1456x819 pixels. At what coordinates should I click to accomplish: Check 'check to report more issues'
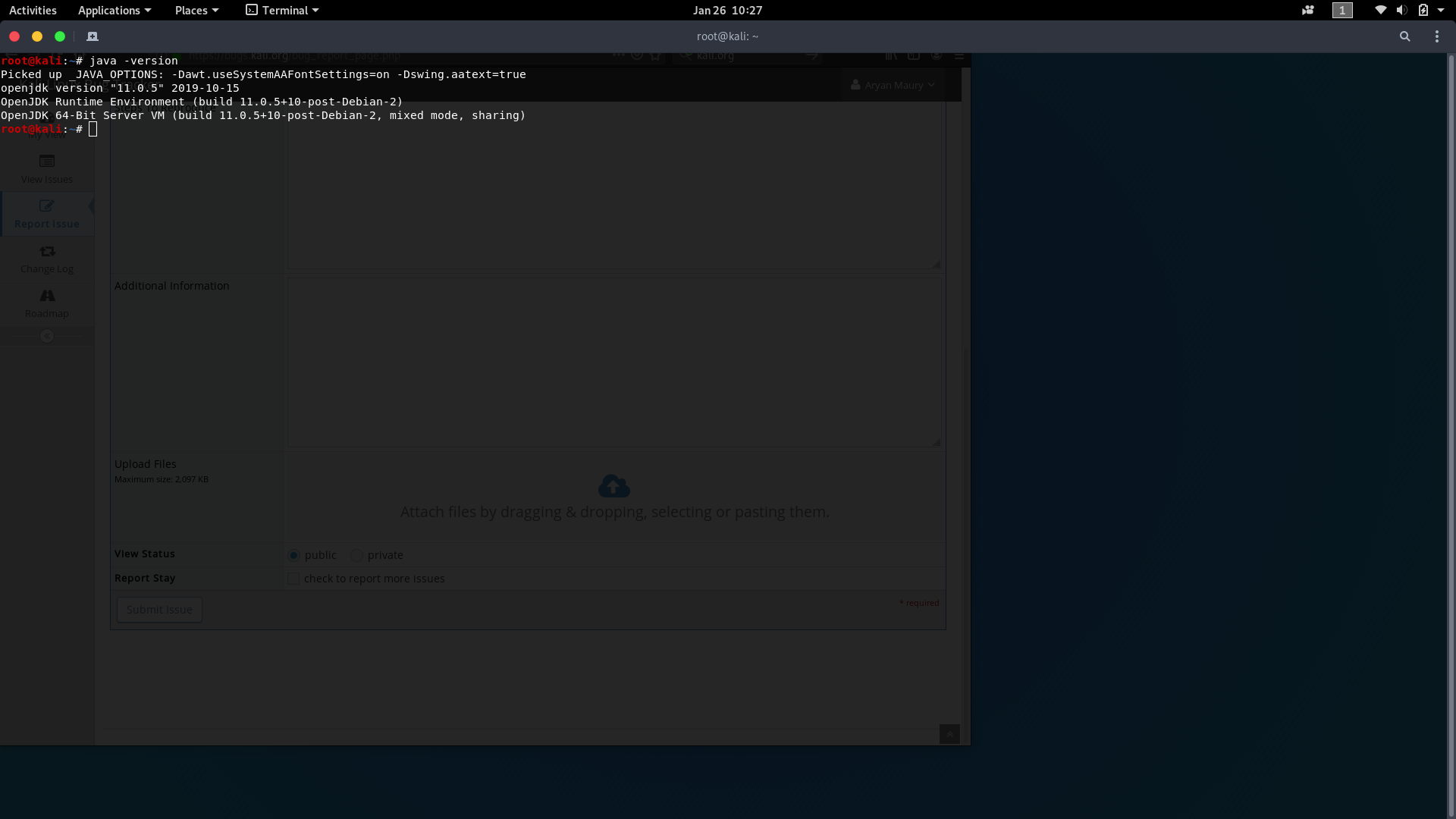294,579
